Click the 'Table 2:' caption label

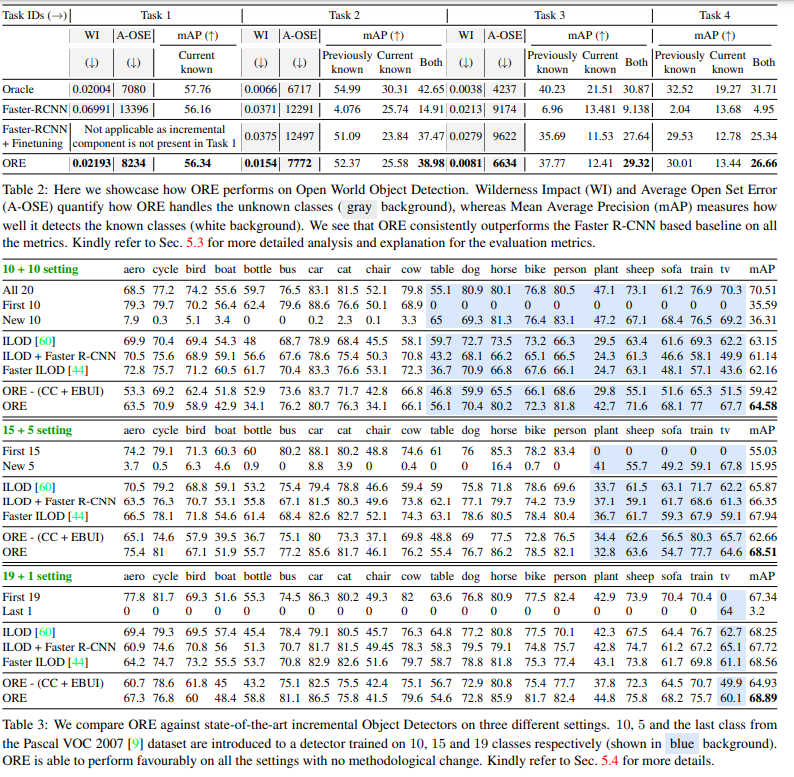coord(25,190)
